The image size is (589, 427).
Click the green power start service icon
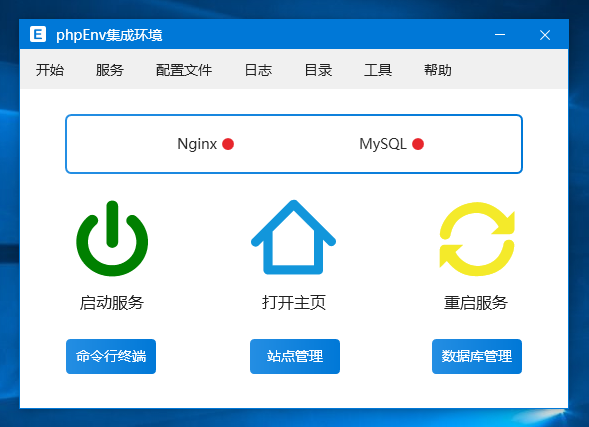coord(112,238)
